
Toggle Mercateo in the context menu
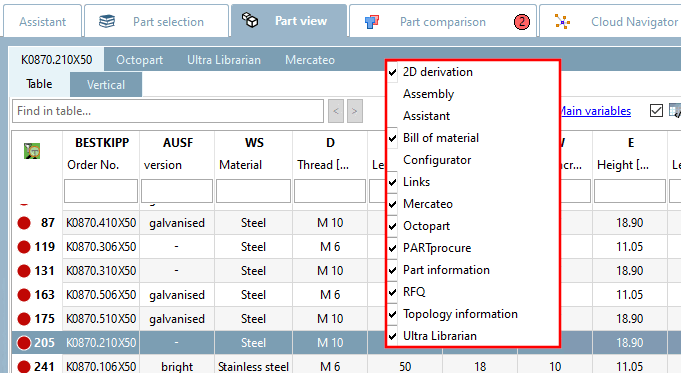pyautogui.click(x=472, y=204)
